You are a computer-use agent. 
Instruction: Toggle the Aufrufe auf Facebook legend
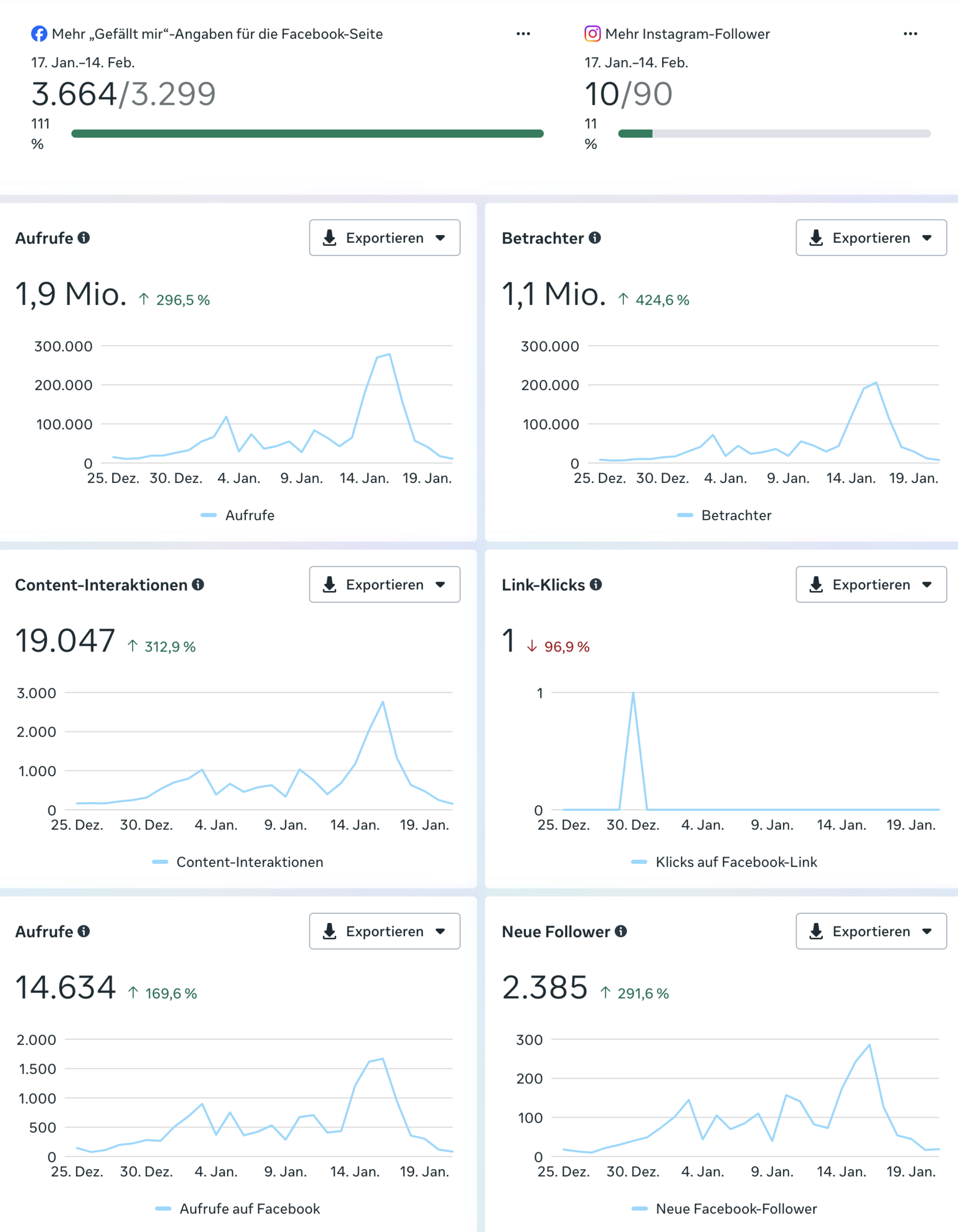pyautogui.click(x=238, y=1208)
